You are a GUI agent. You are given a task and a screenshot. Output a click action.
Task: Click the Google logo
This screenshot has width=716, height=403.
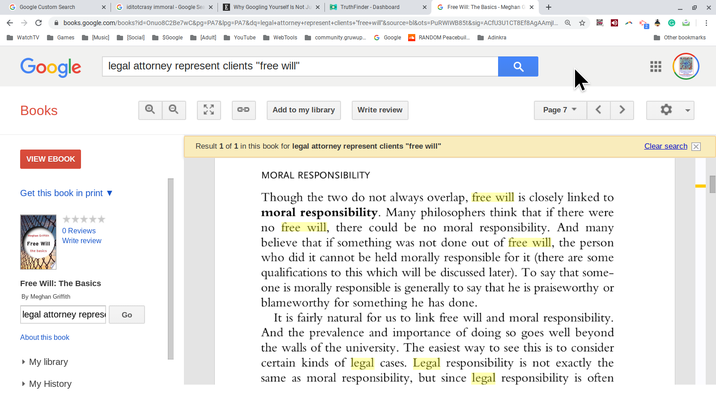(x=51, y=67)
